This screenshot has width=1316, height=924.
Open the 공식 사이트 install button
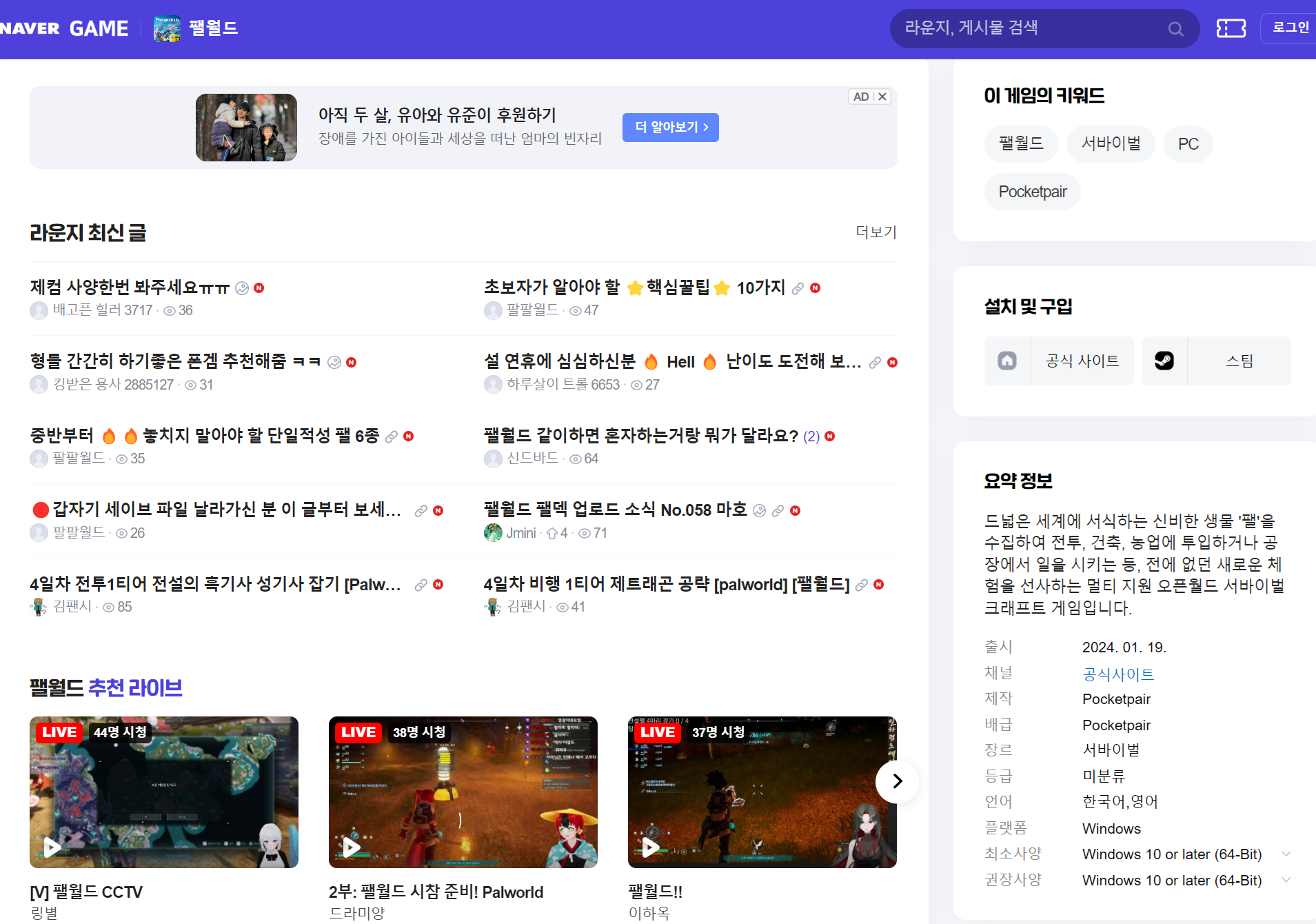tap(1059, 361)
